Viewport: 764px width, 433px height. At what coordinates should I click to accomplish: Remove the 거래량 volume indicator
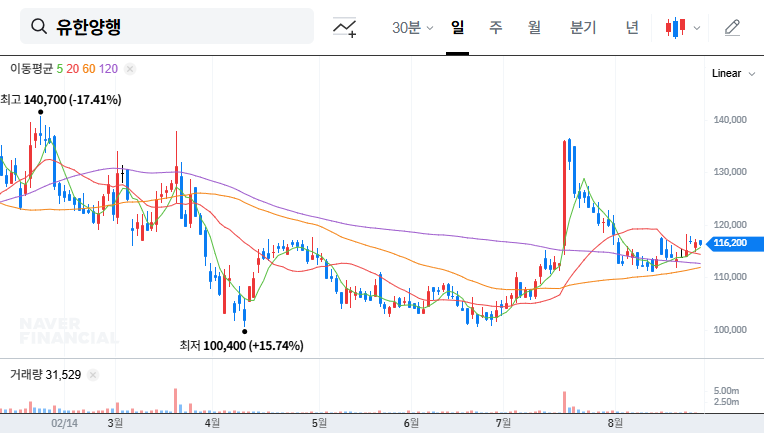pyautogui.click(x=93, y=375)
